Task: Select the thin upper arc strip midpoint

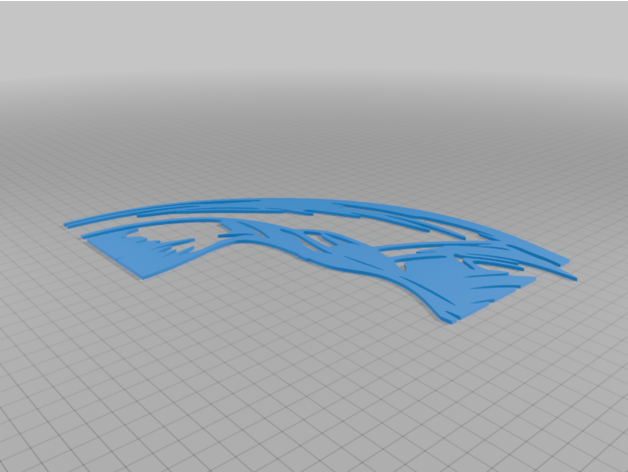Action: pos(300,202)
